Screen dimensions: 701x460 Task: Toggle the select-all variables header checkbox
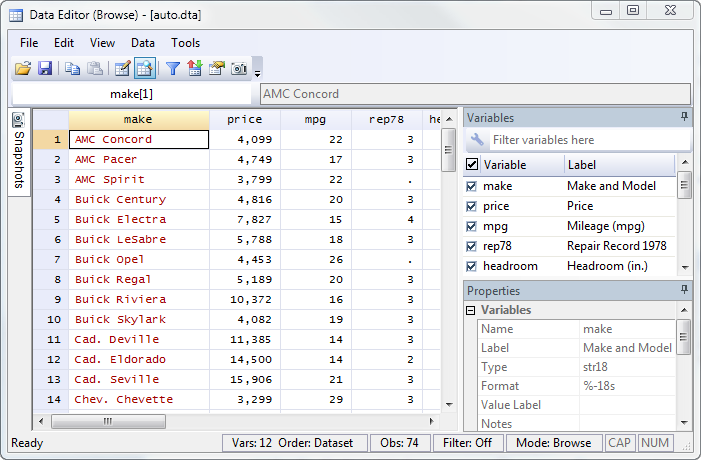pos(473,164)
